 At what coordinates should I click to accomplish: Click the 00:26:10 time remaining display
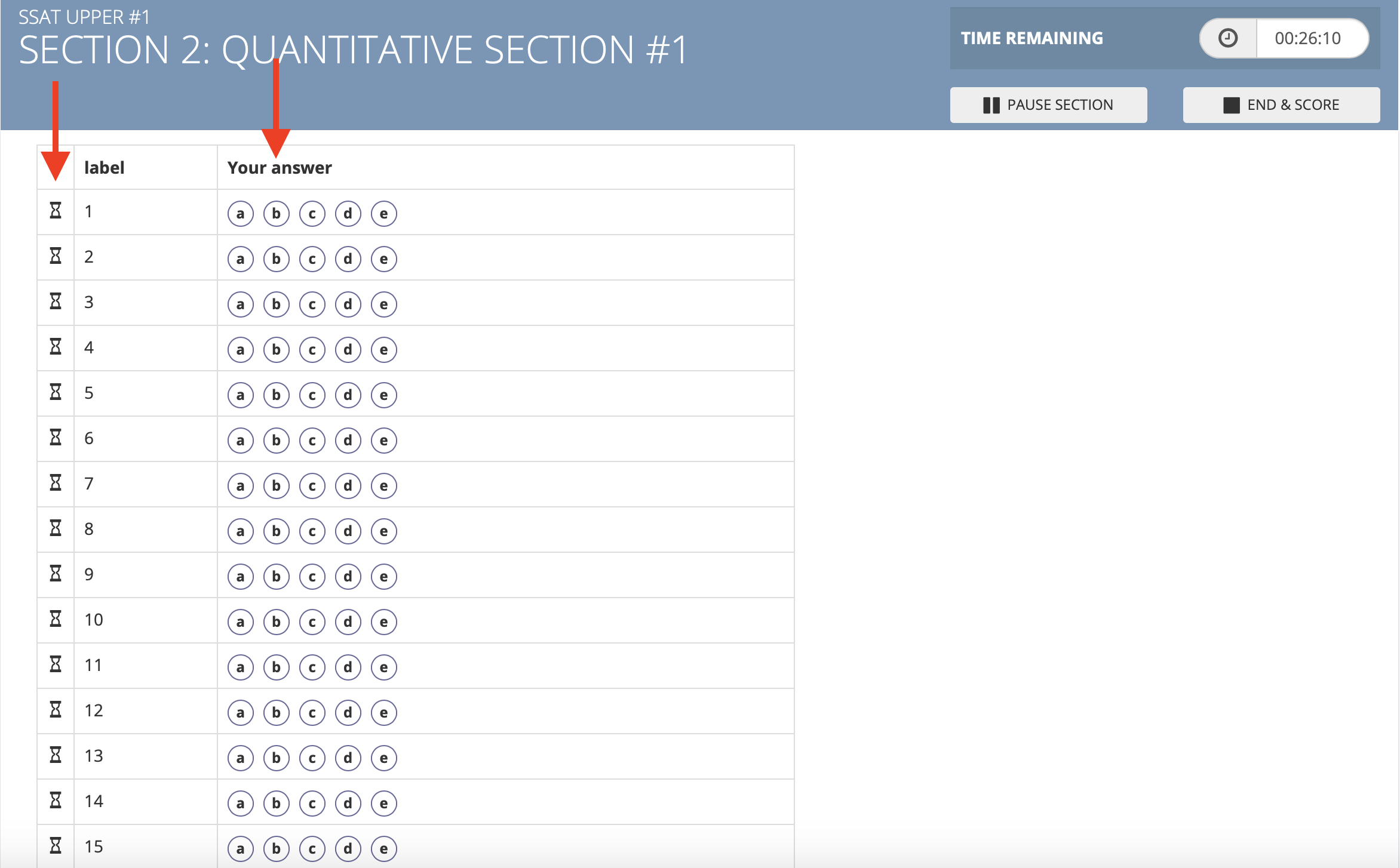1307,38
